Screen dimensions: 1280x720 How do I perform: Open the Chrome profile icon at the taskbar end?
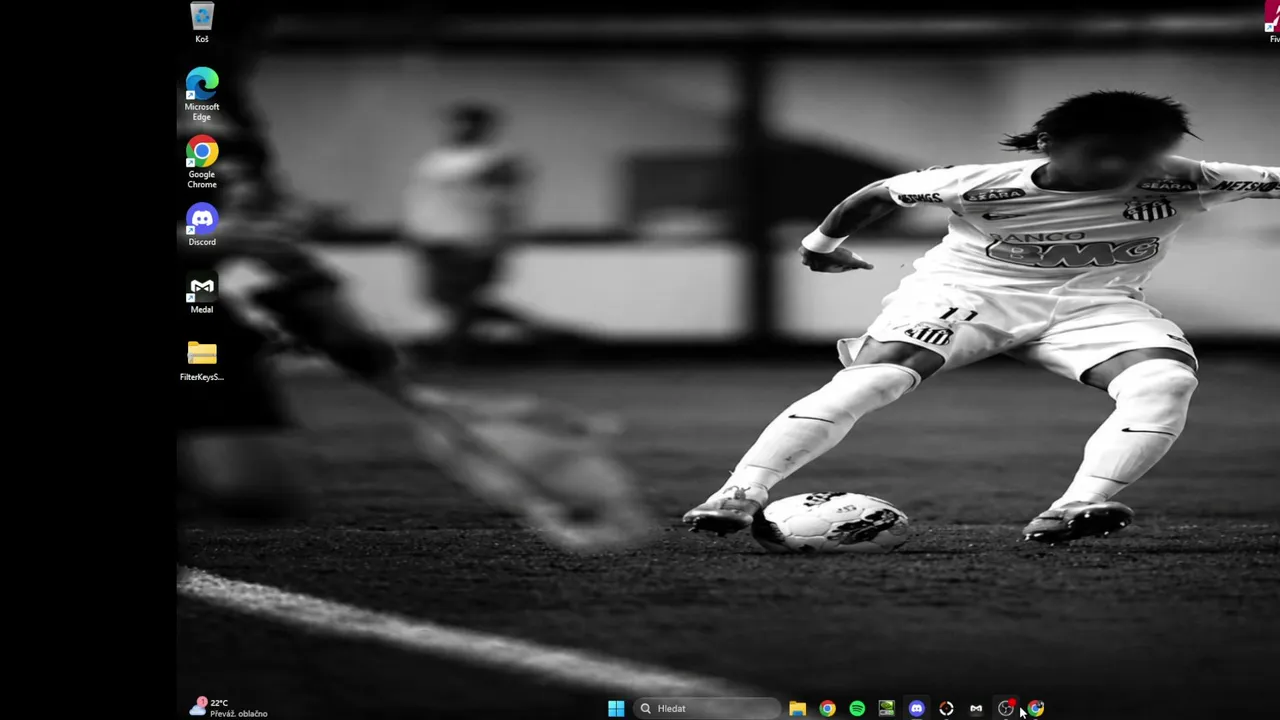pos(1036,708)
